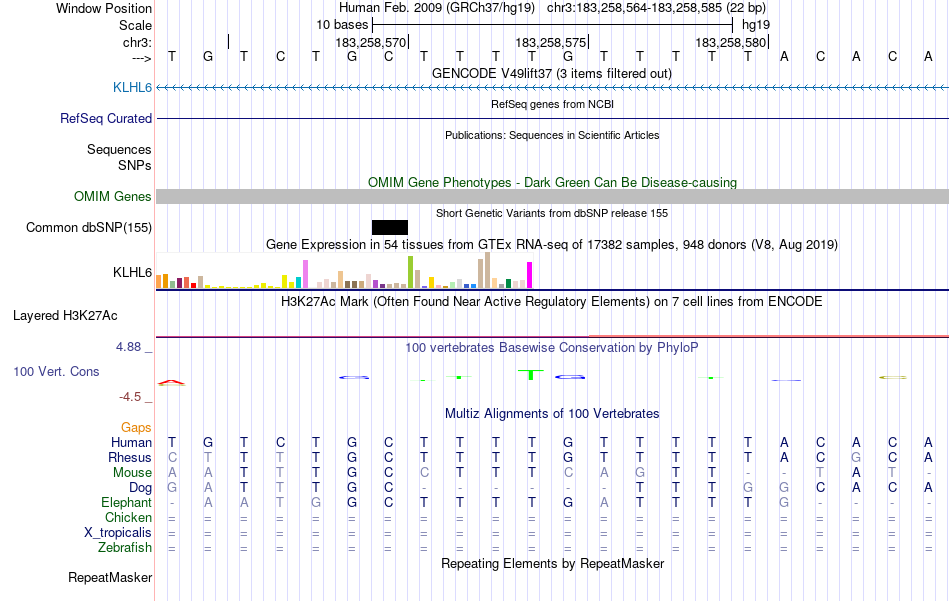Click the '10 bases' scale bar text

(x=342, y=25)
